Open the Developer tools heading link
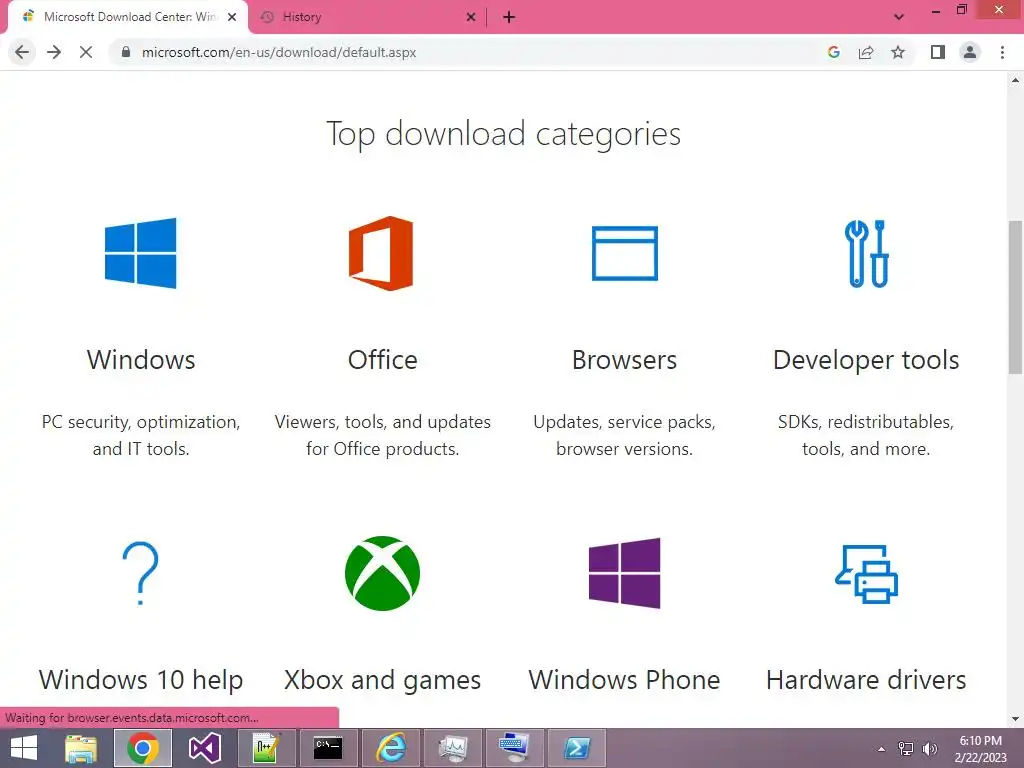Screen dimensions: 1024x768 click(866, 360)
